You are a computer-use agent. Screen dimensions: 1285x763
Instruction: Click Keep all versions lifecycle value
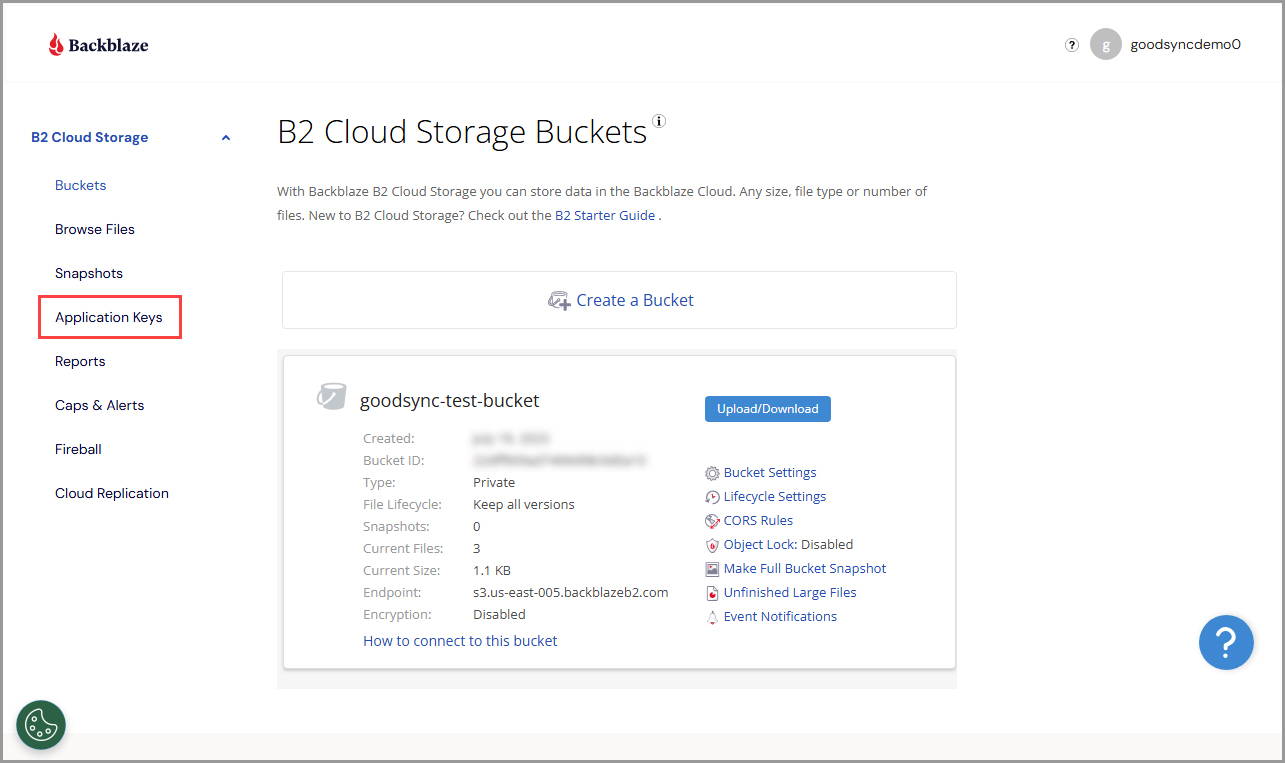point(524,504)
